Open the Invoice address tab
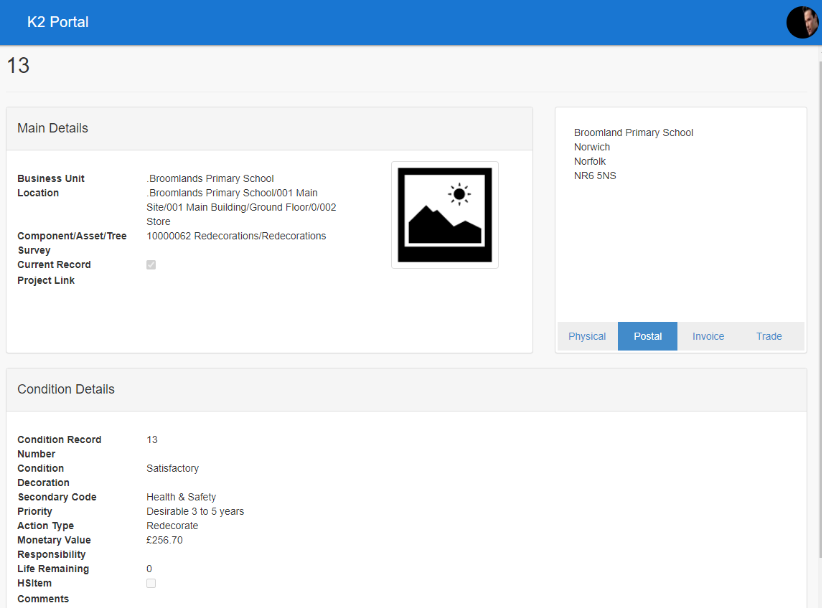This screenshot has height=608, width=822. click(x=708, y=336)
